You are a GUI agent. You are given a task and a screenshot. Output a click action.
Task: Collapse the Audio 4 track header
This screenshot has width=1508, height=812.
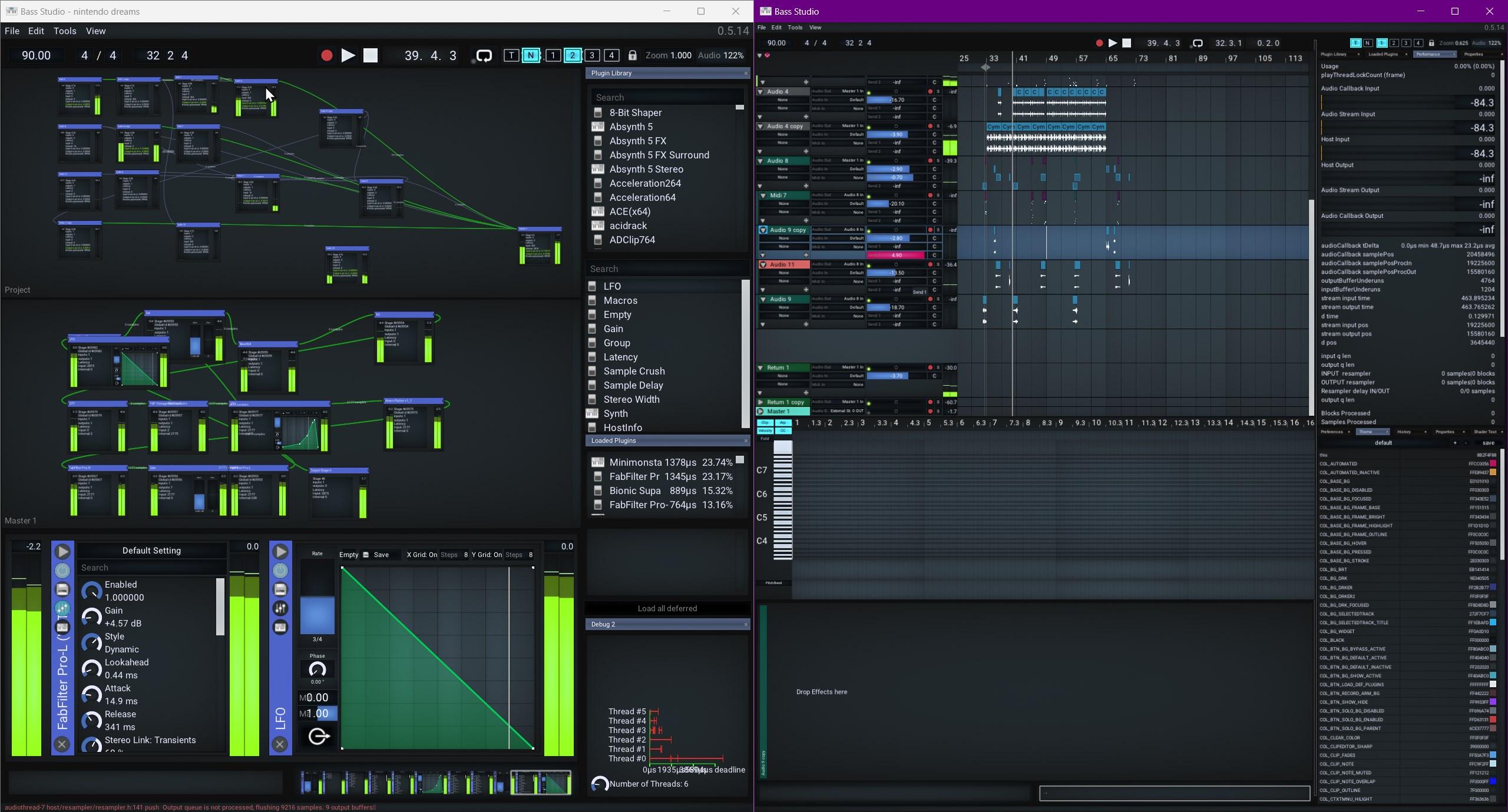click(760, 92)
